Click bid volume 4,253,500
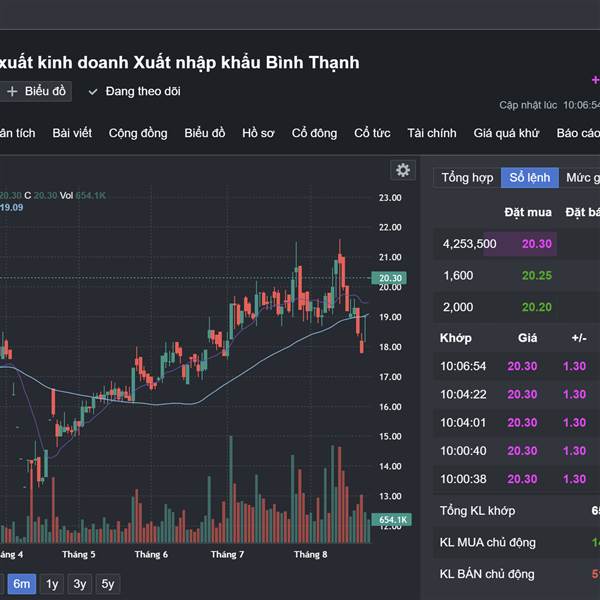This screenshot has width=600, height=600. [x=469, y=244]
